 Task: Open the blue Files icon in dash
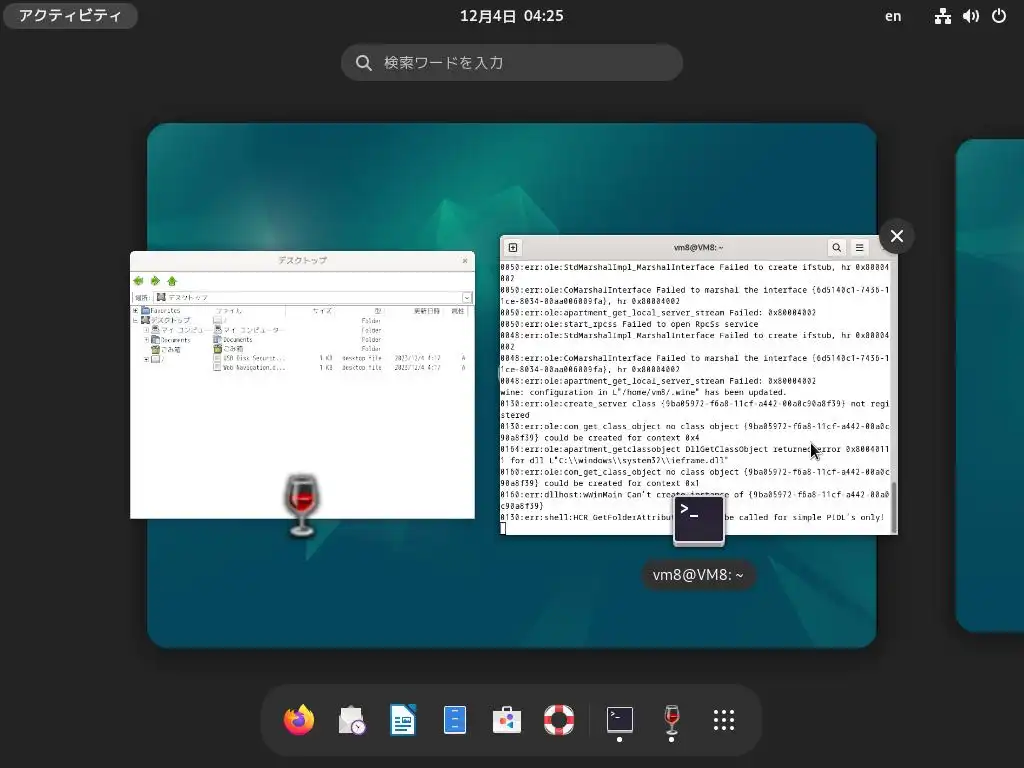pyautogui.click(x=455, y=720)
